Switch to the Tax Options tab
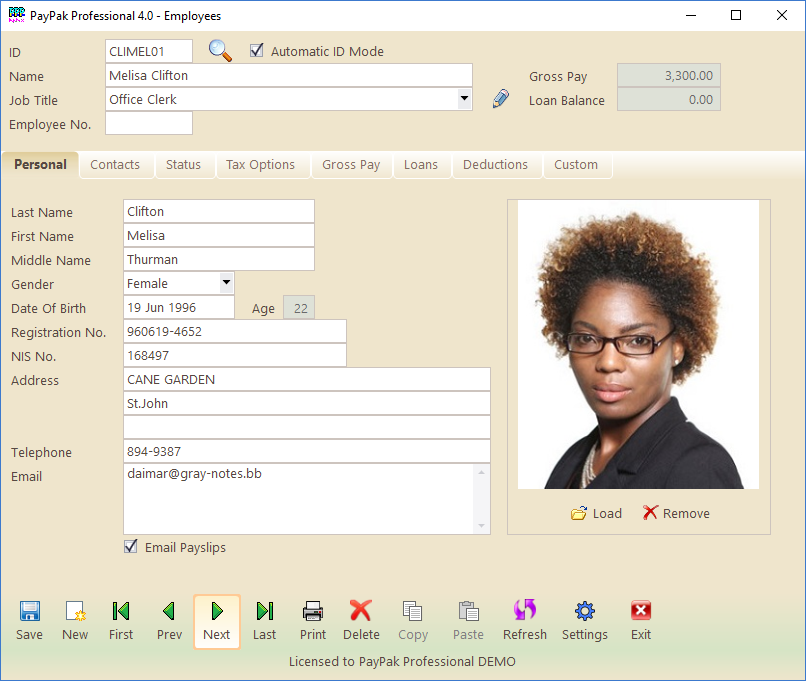Image resolution: width=806 pixels, height=681 pixels. [x=260, y=165]
